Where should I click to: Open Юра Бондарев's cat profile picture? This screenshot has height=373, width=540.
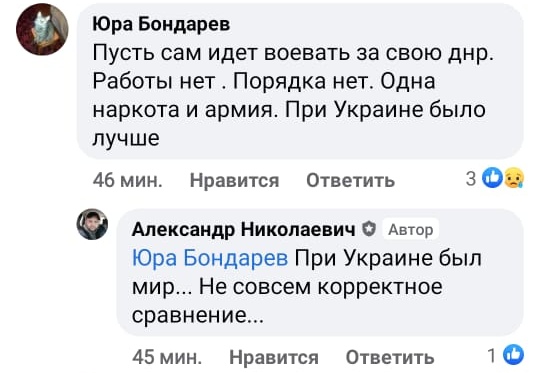point(42,29)
